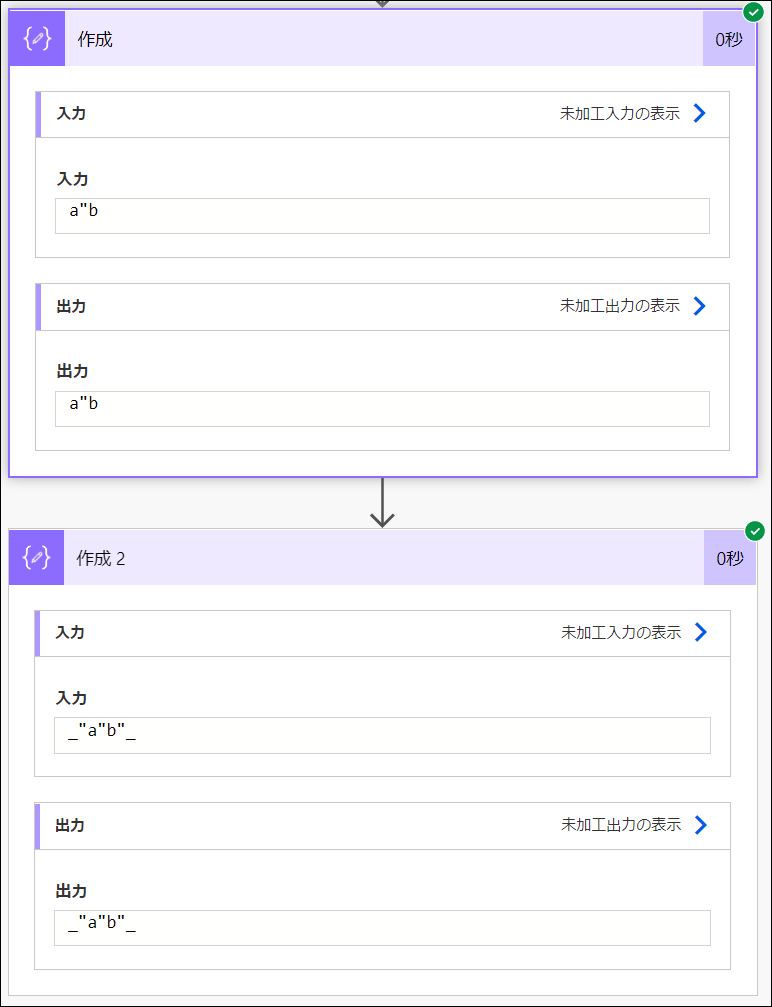Click the green success checkmark on 作成

coord(753,12)
